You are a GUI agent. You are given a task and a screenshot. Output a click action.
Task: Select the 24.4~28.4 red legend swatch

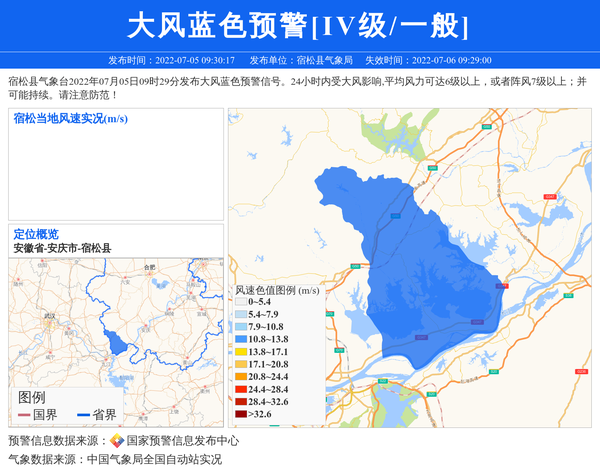240,389
